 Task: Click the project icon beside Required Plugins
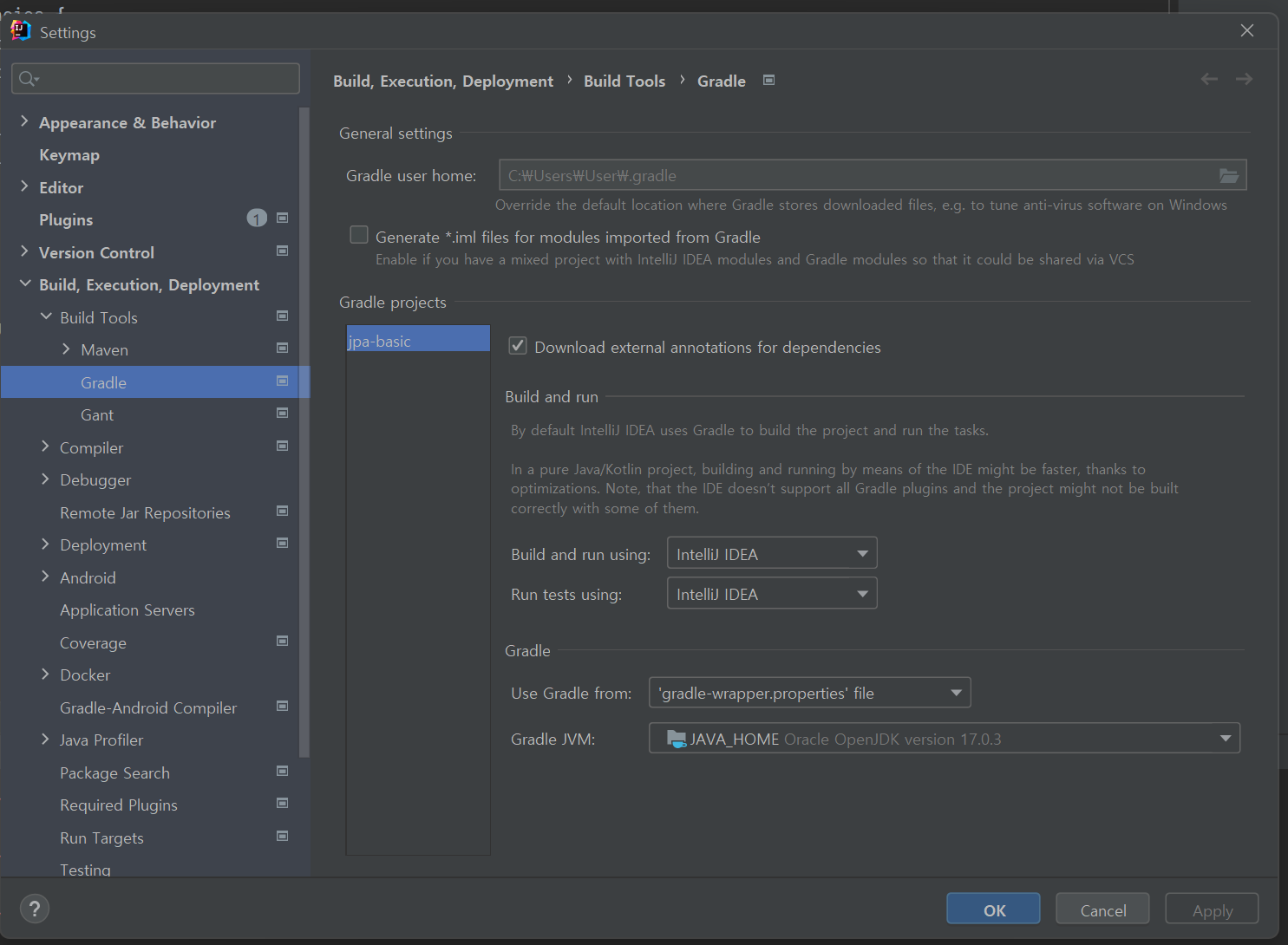[282, 803]
